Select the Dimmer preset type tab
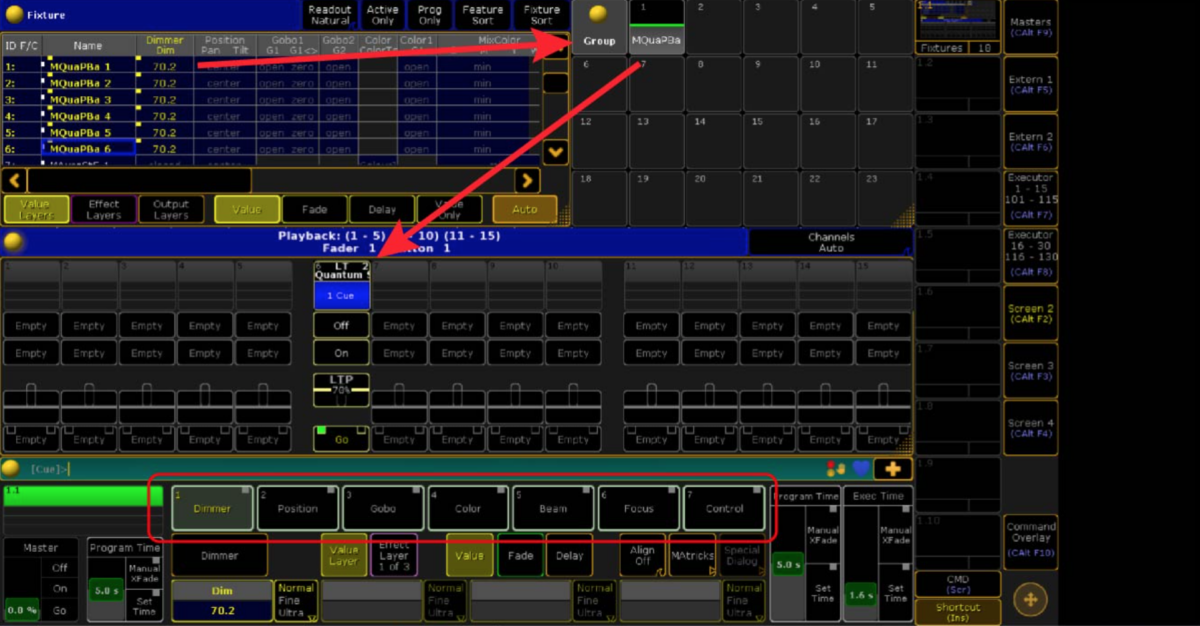The height and width of the screenshot is (626, 1200). click(x=212, y=508)
